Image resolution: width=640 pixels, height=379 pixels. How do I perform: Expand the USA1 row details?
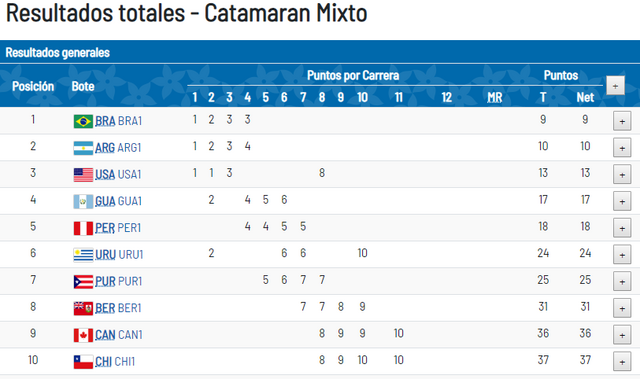coord(622,175)
